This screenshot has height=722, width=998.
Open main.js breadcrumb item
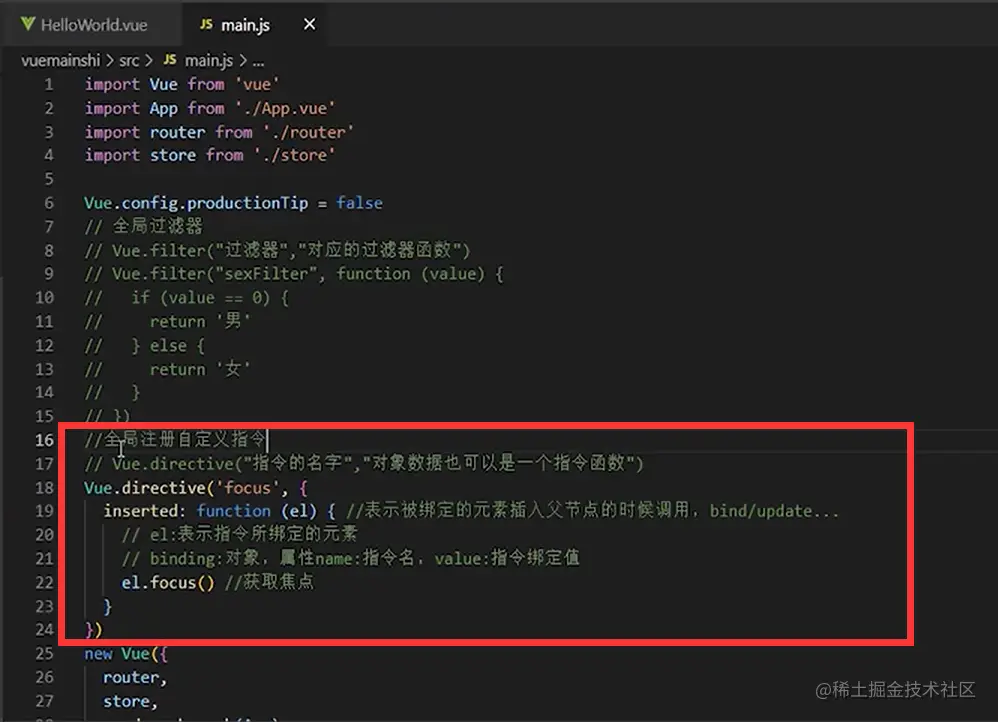click(x=209, y=60)
